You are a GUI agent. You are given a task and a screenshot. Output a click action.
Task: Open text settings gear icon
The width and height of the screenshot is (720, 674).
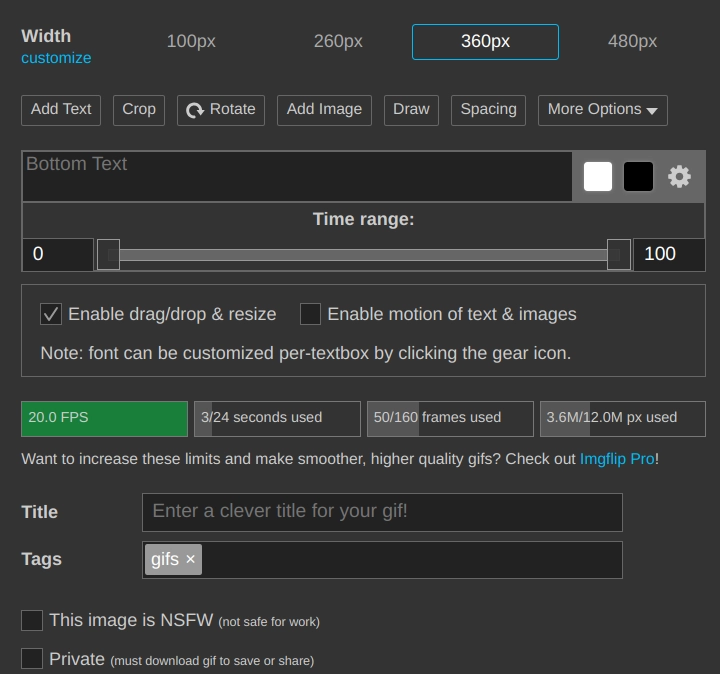click(x=679, y=177)
